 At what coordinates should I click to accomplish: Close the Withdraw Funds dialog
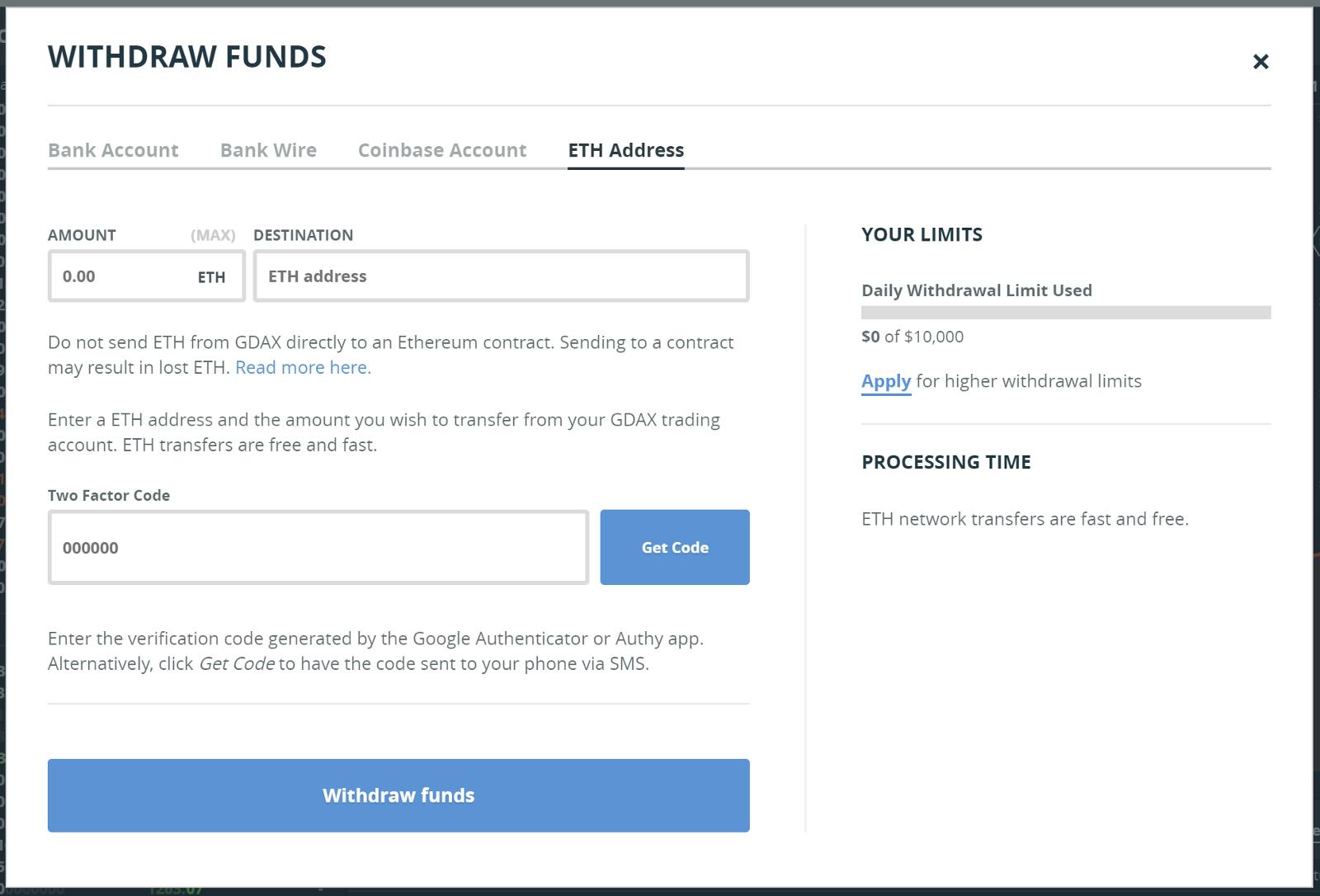pos(1261,60)
